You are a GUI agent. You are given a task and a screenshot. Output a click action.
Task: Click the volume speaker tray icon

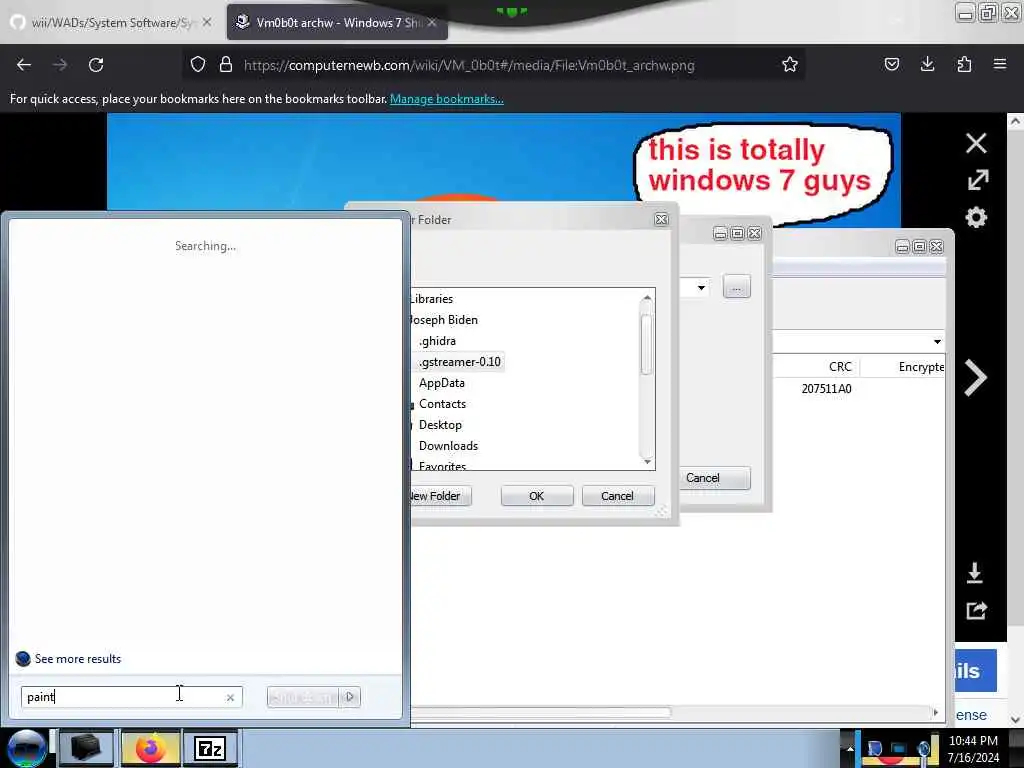tap(924, 749)
